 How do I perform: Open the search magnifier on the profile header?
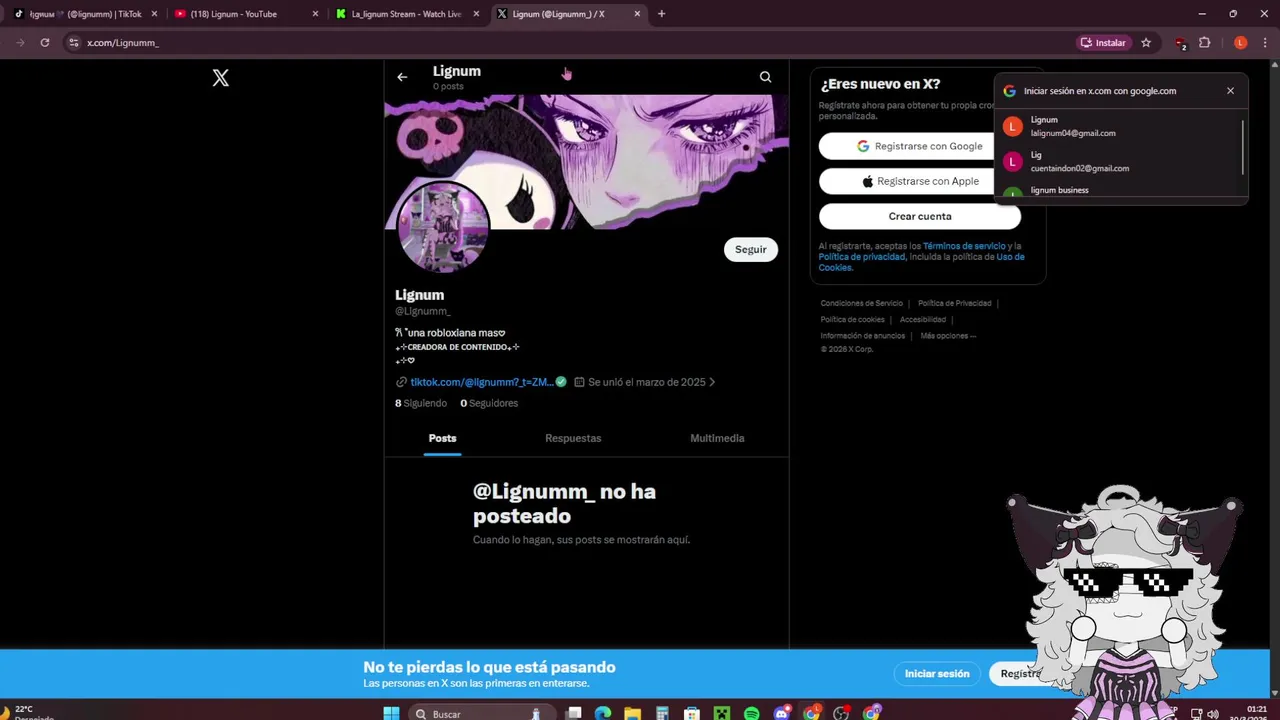click(765, 77)
